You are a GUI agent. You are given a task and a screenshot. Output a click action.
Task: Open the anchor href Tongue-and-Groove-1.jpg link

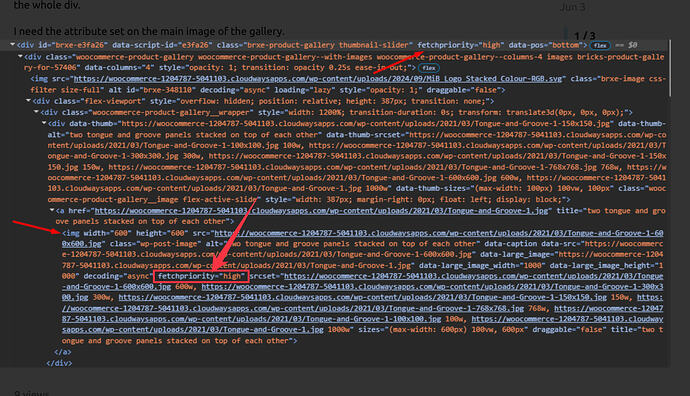[x=322, y=211]
